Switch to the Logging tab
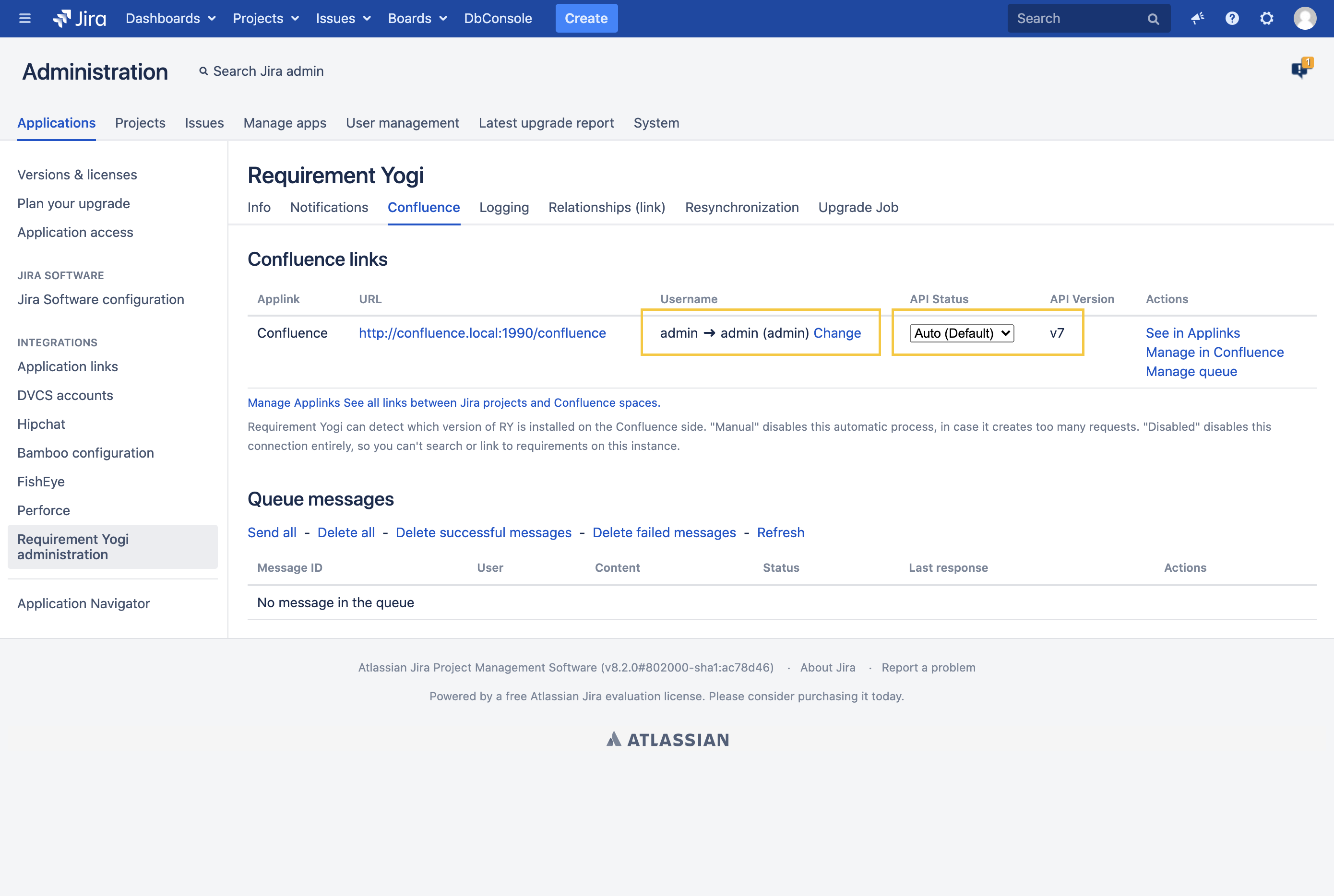This screenshot has height=896, width=1334. pyautogui.click(x=503, y=207)
